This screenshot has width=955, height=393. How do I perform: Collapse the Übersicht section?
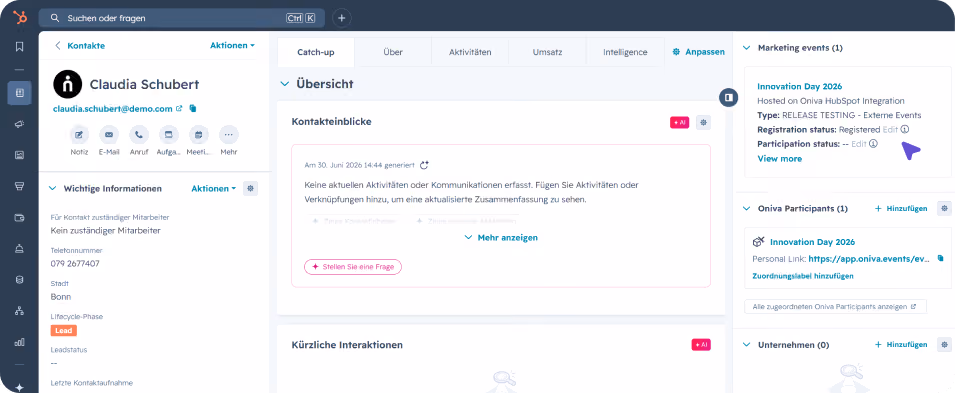click(284, 84)
